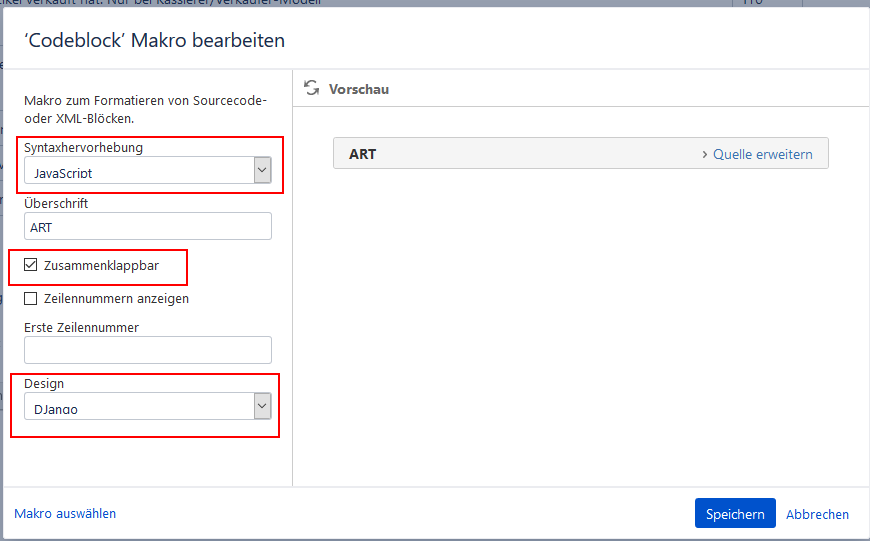
Task: Click the chevron icon before Quelle erweitern
Action: (x=705, y=154)
